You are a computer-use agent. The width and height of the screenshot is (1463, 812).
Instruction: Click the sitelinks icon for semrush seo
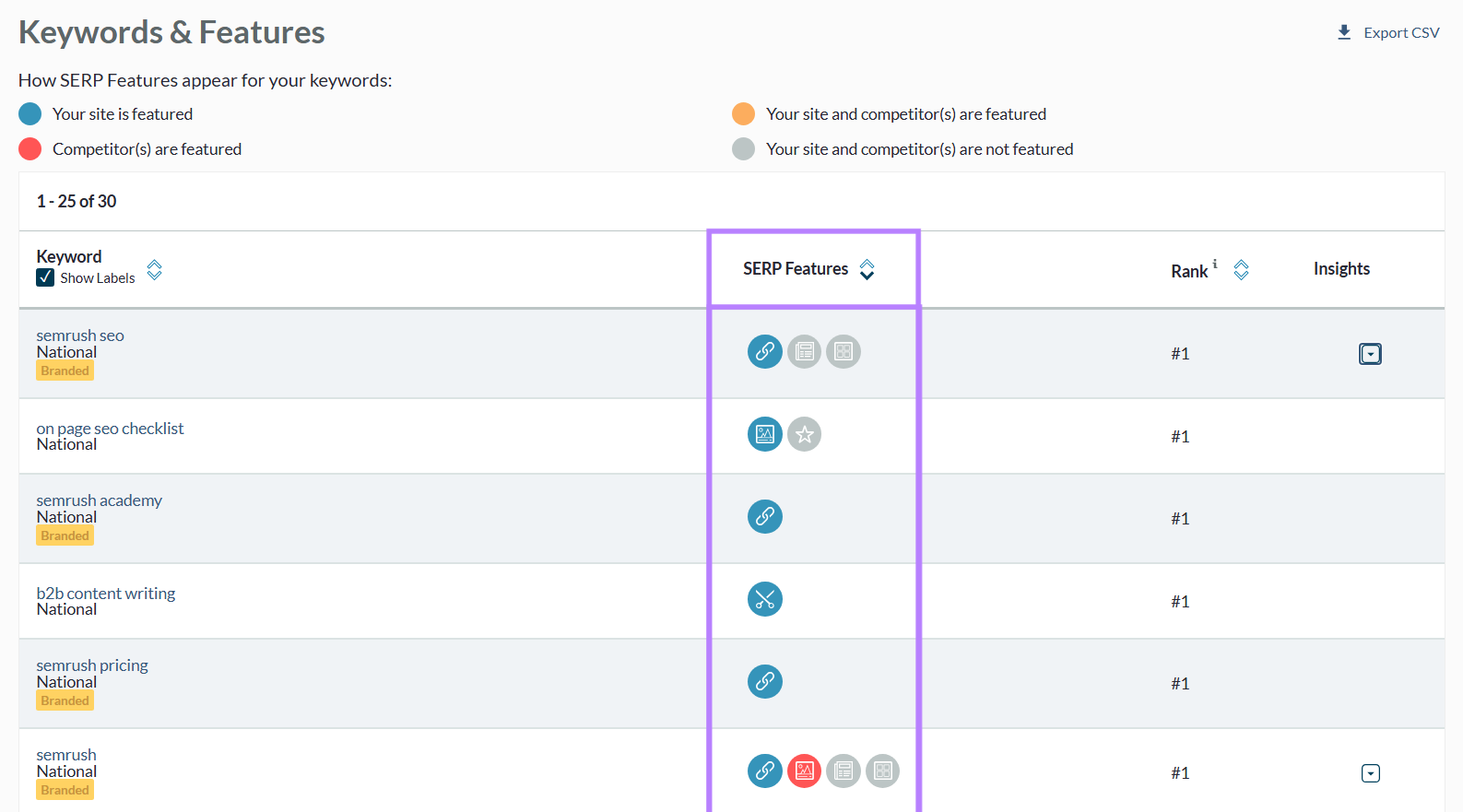coord(764,351)
